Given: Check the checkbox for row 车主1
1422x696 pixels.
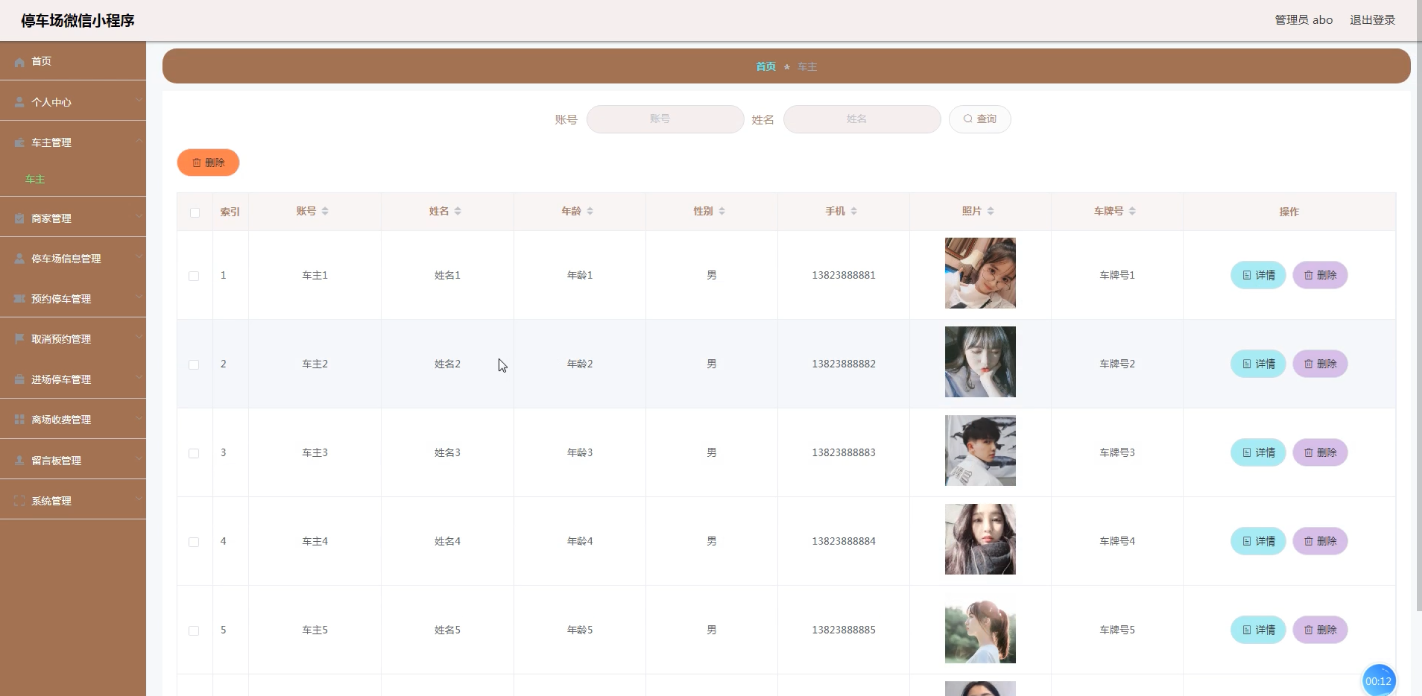Looking at the screenshot, I should click(194, 275).
